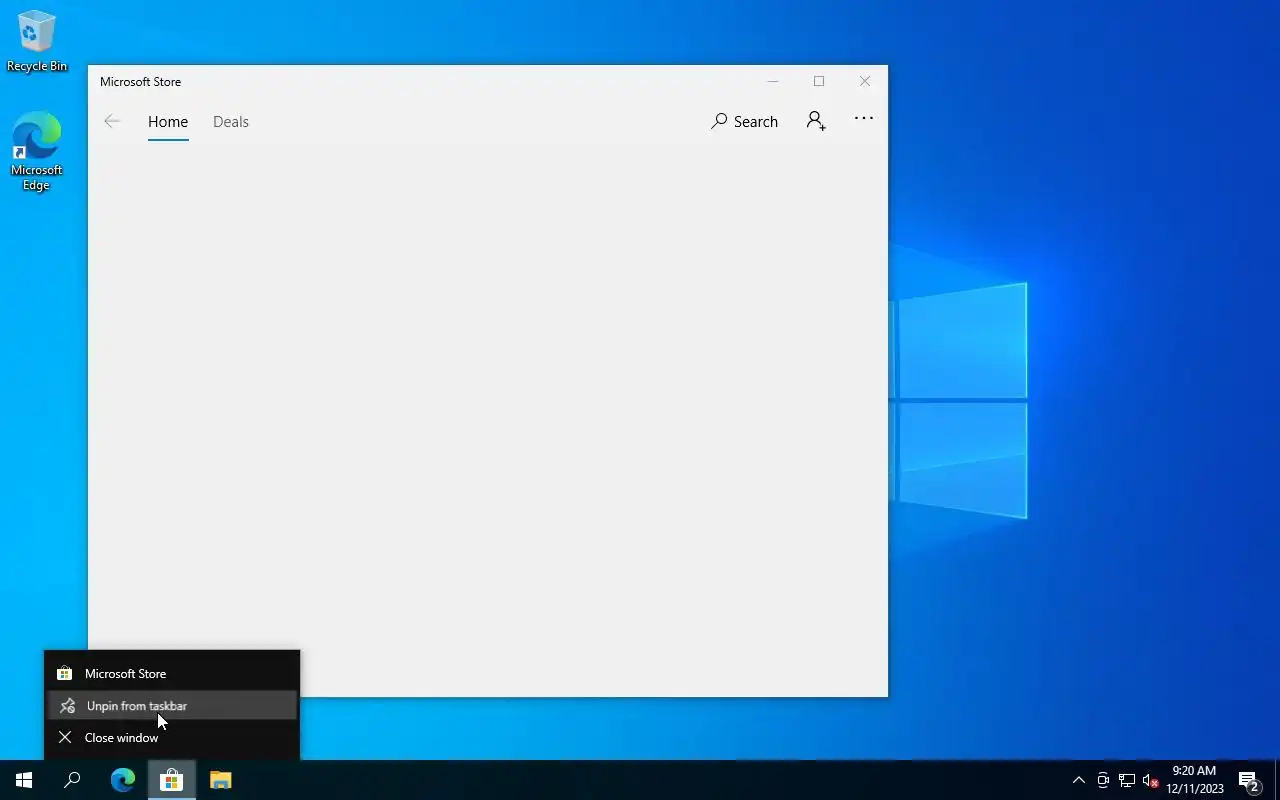Image resolution: width=1280 pixels, height=800 pixels.
Task: Open the Recycle Bin desktop icon
Action: click(37, 42)
